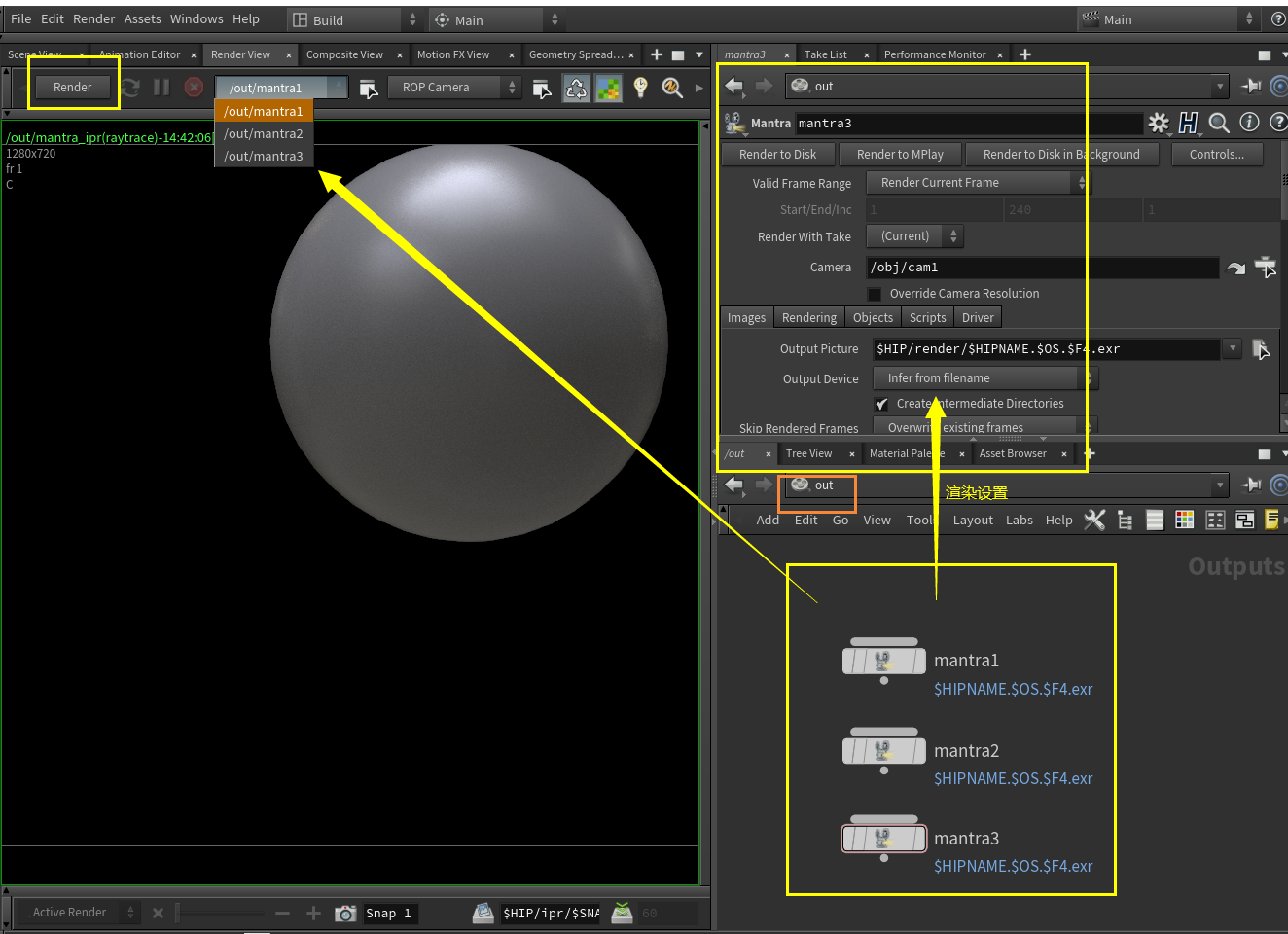The image size is (1288, 934).
Task: Toggle tree list view icon in network toolbar
Action: pos(1125,521)
